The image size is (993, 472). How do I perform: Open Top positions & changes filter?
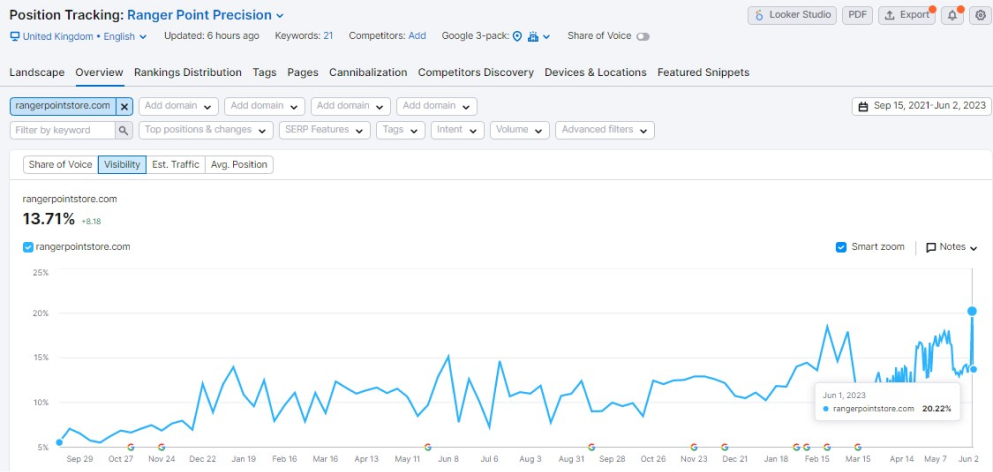click(206, 130)
